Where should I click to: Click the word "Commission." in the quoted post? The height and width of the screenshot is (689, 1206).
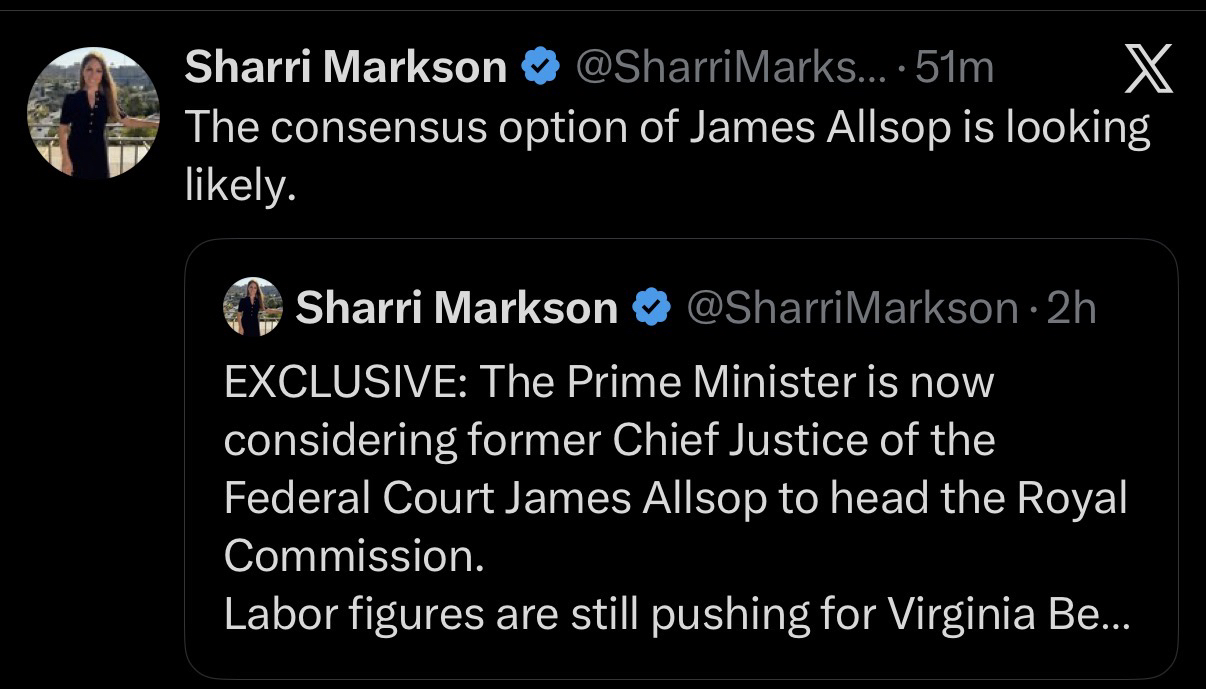tap(355, 557)
